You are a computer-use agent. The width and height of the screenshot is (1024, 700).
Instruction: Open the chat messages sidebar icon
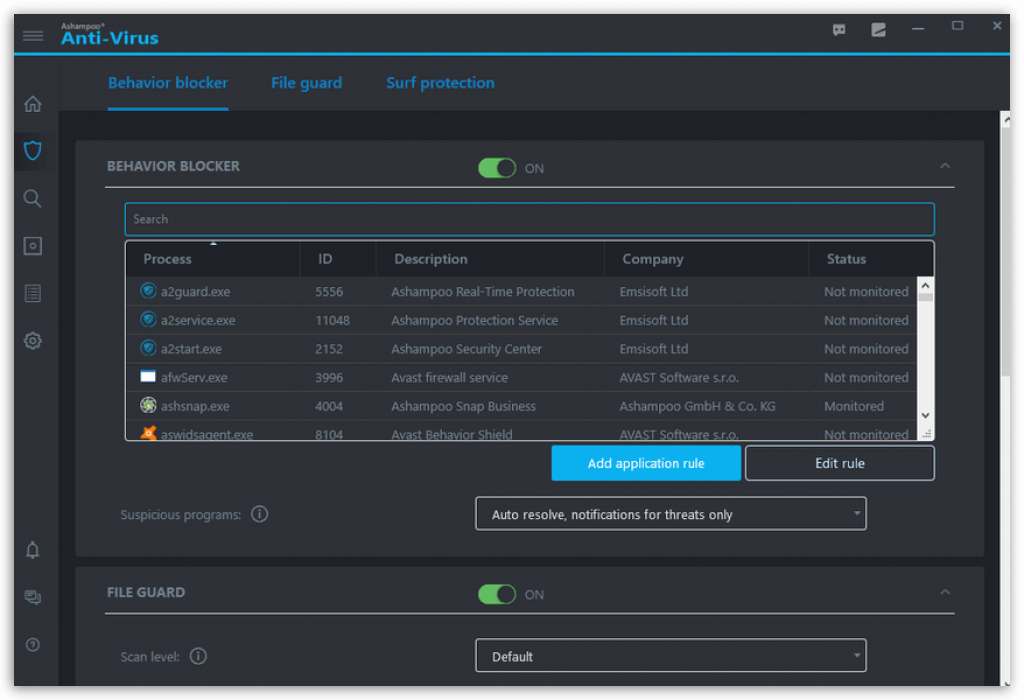(x=33, y=597)
